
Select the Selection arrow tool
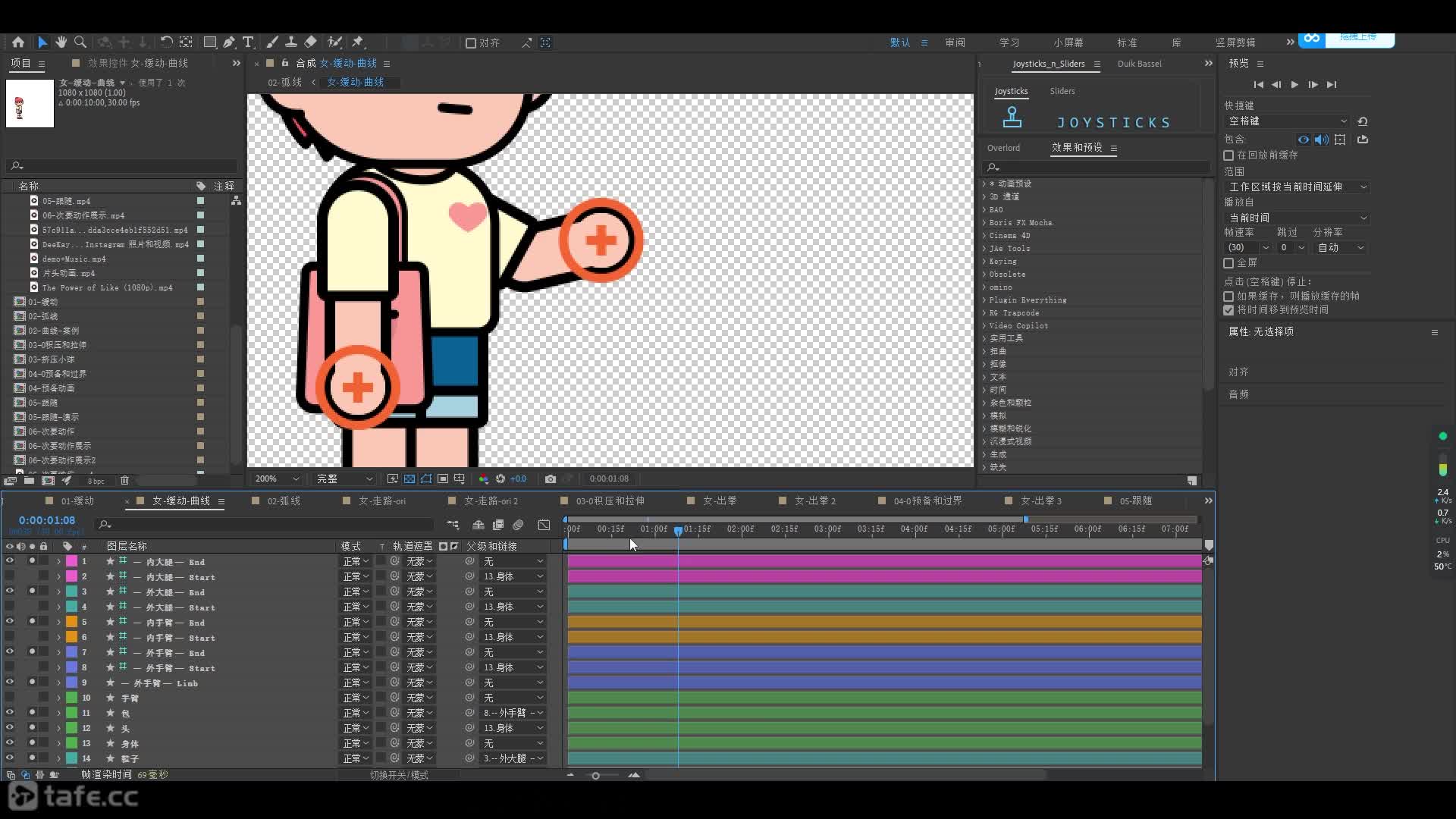(42, 42)
